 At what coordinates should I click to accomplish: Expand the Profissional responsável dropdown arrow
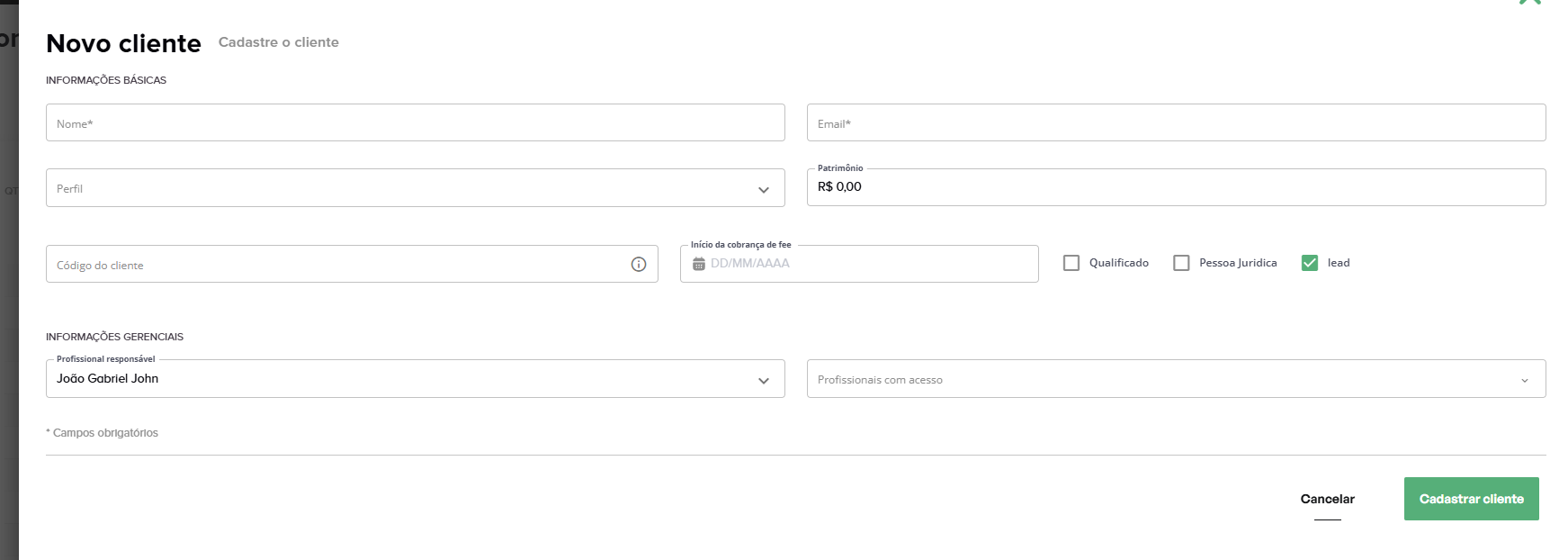[x=764, y=381]
